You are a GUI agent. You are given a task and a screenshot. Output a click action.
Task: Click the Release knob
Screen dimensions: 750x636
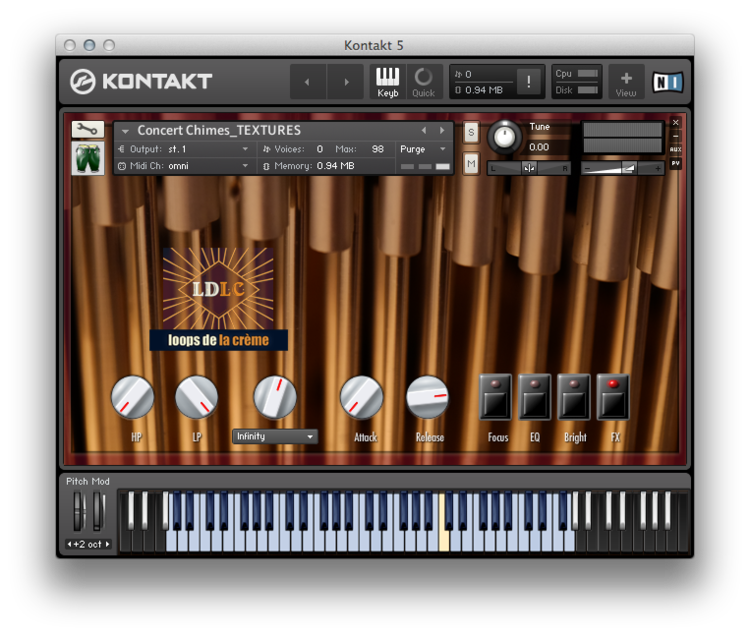coord(428,397)
